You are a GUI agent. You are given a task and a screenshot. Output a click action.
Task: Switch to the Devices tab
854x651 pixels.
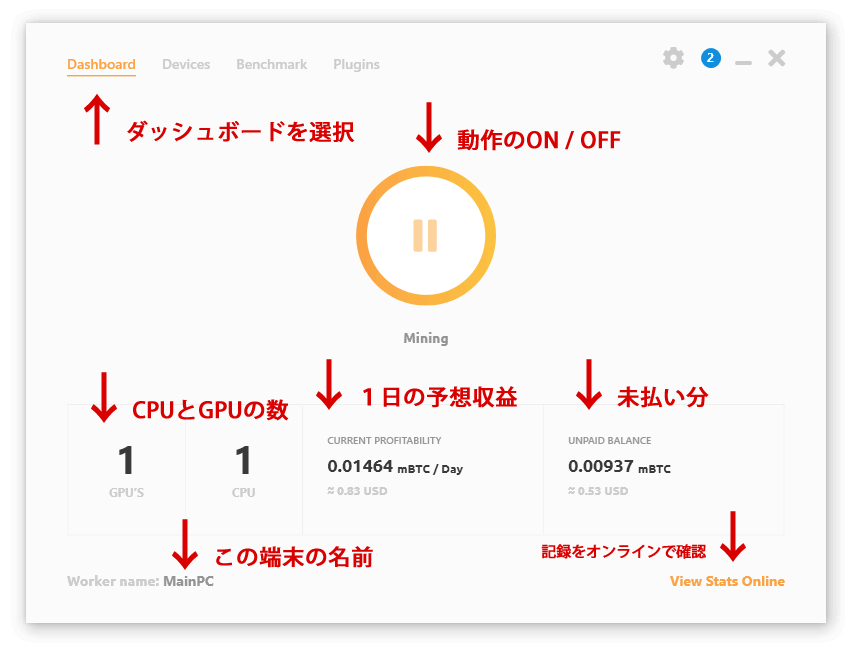point(186,64)
